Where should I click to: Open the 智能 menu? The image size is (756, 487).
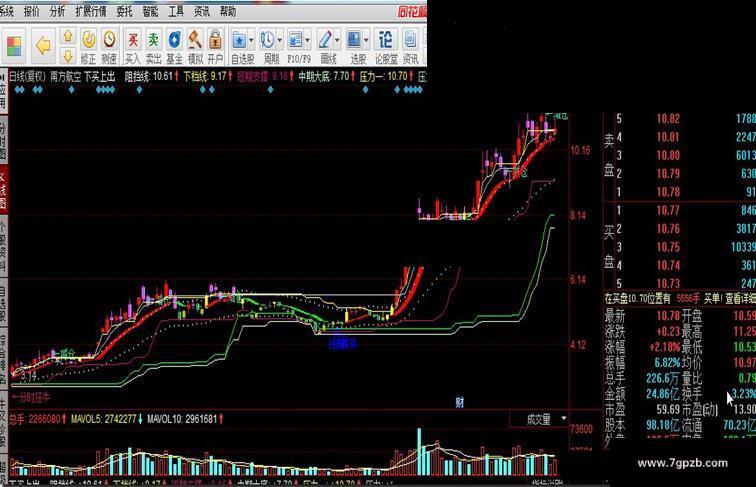pos(150,11)
